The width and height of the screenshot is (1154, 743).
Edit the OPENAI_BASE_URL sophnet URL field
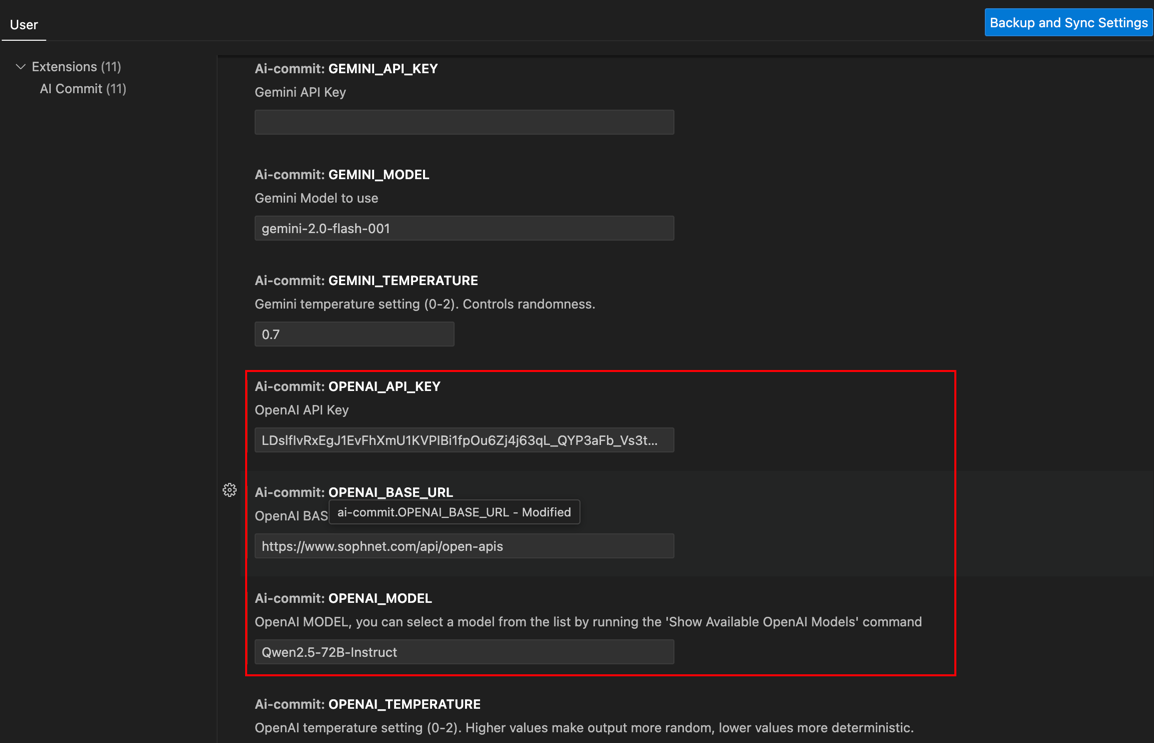tap(464, 546)
